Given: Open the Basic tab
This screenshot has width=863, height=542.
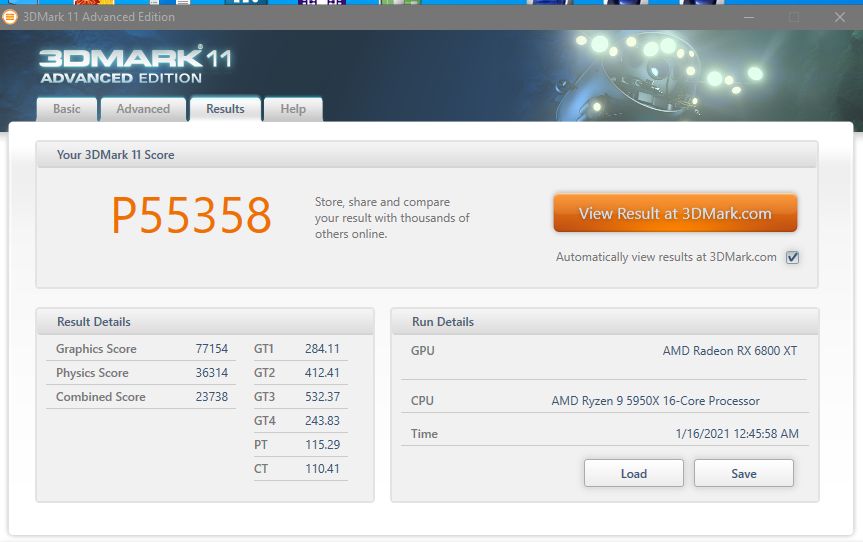Looking at the screenshot, I should (67, 109).
